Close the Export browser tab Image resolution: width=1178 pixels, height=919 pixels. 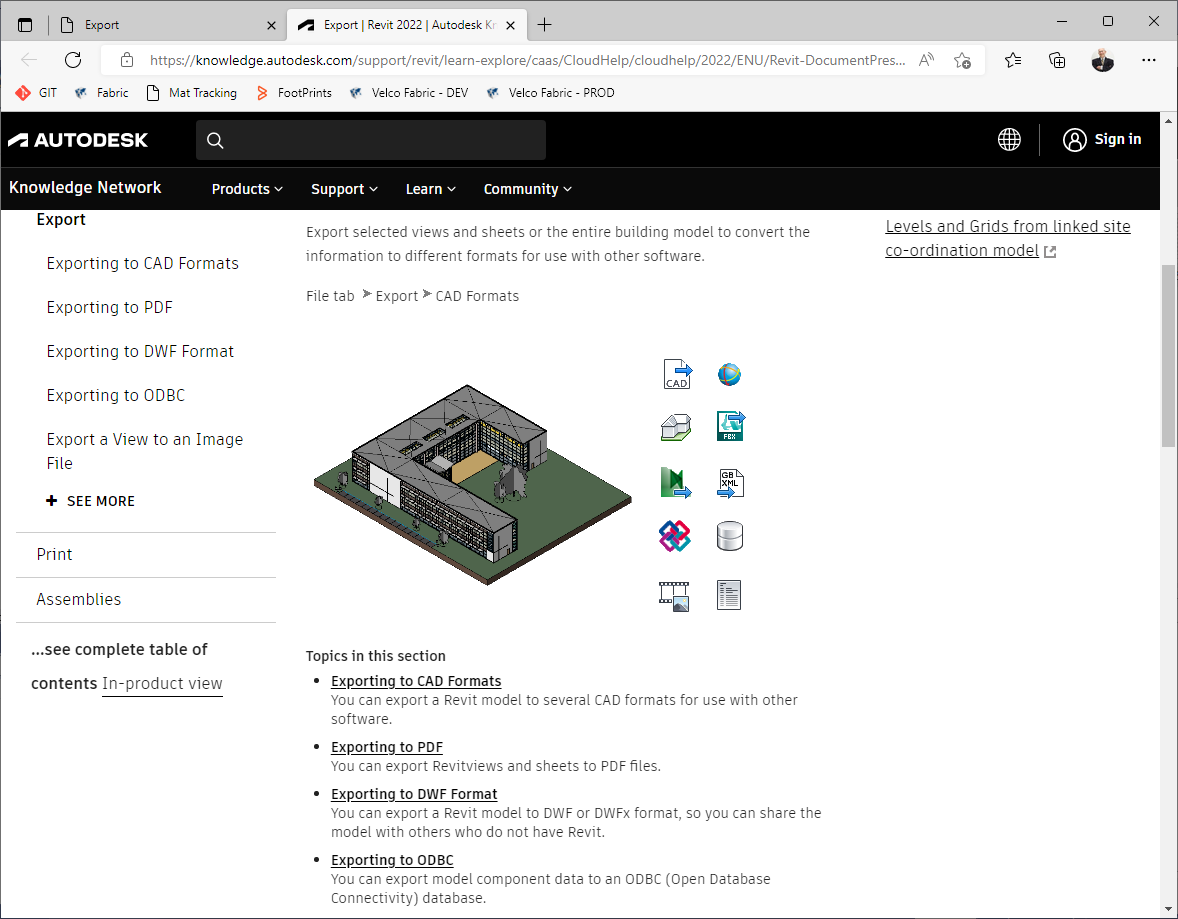(x=271, y=26)
